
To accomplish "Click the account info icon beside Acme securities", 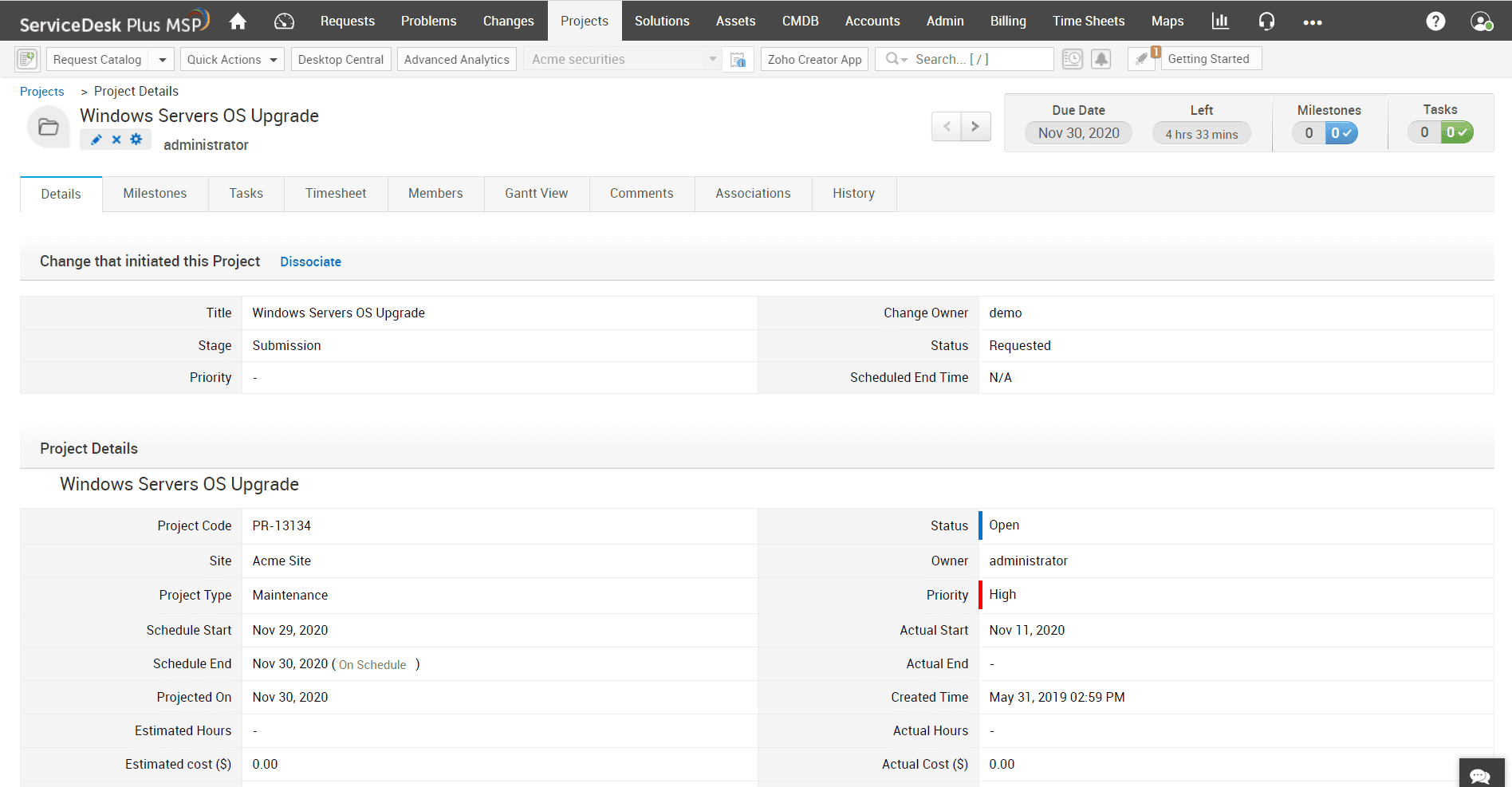I will tap(738, 59).
